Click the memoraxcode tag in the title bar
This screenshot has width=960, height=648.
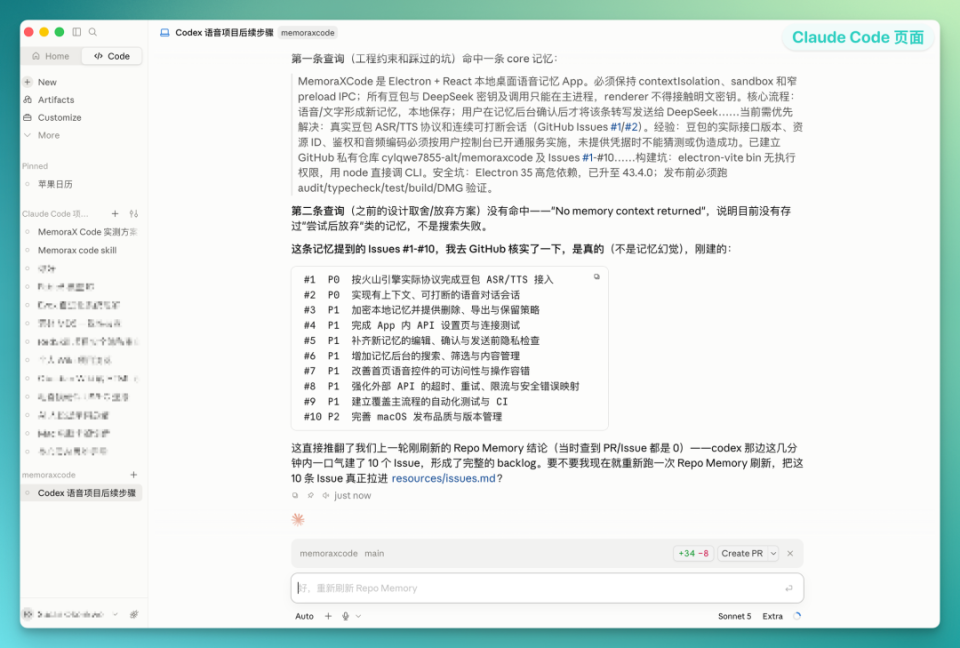[307, 33]
